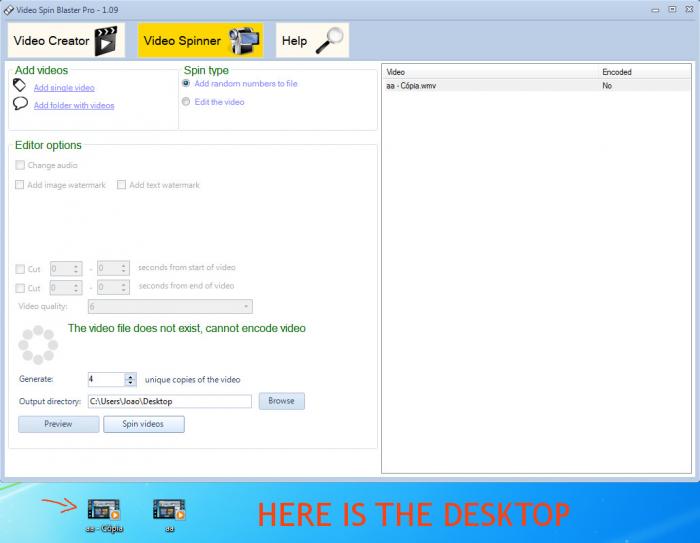Click the magnifying glass Help icon

(x=330, y=41)
